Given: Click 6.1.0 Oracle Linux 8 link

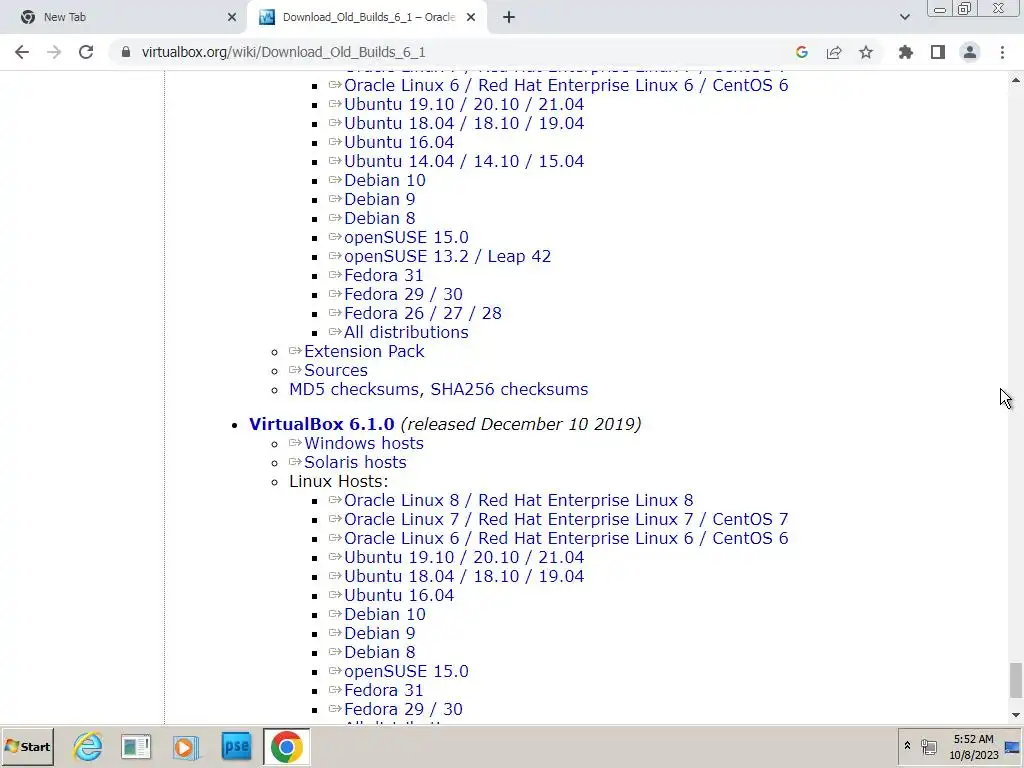Looking at the screenshot, I should click(x=519, y=500).
